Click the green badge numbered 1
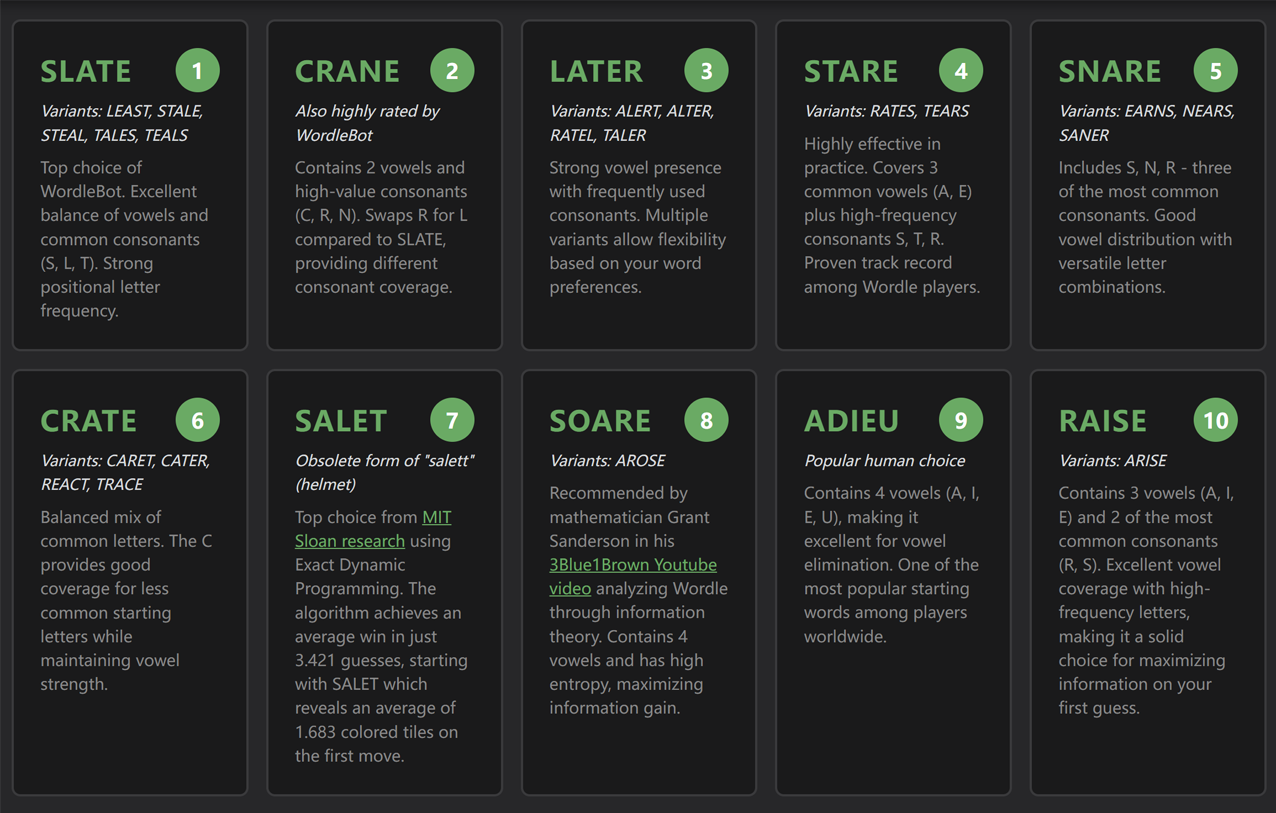Image resolution: width=1276 pixels, height=813 pixels. 197,70
